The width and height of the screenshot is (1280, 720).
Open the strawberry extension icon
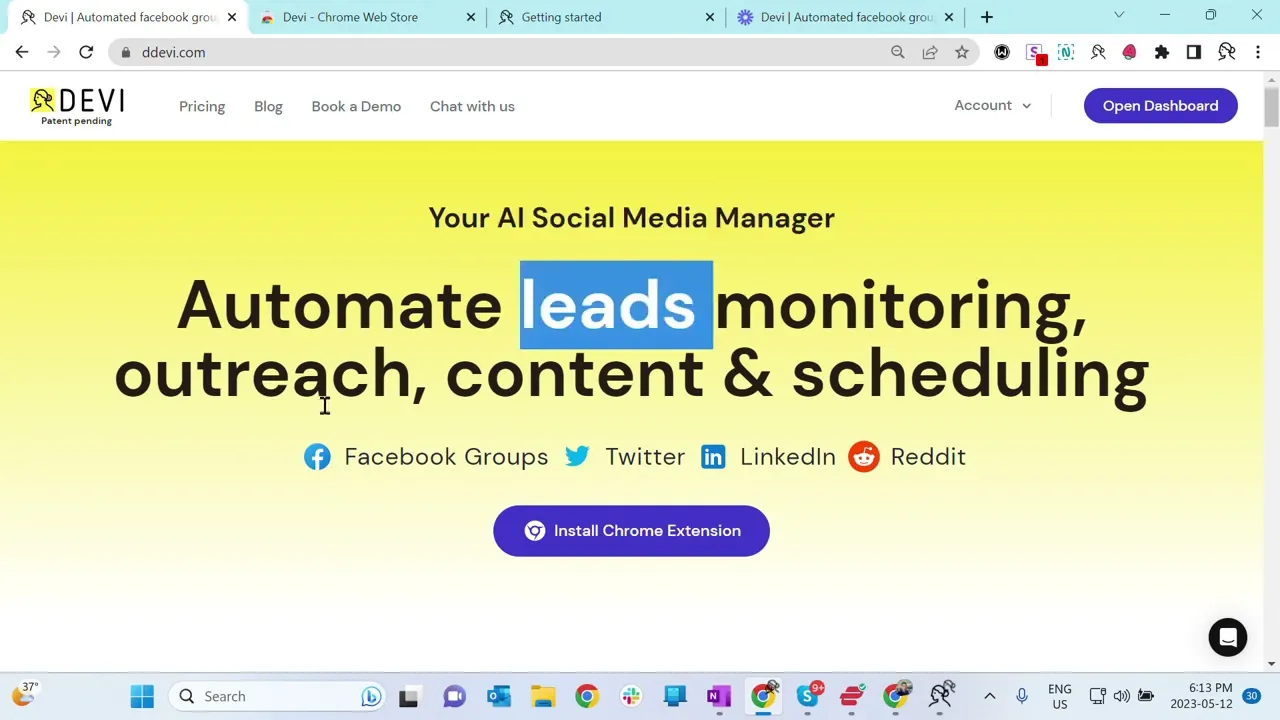tap(1130, 52)
